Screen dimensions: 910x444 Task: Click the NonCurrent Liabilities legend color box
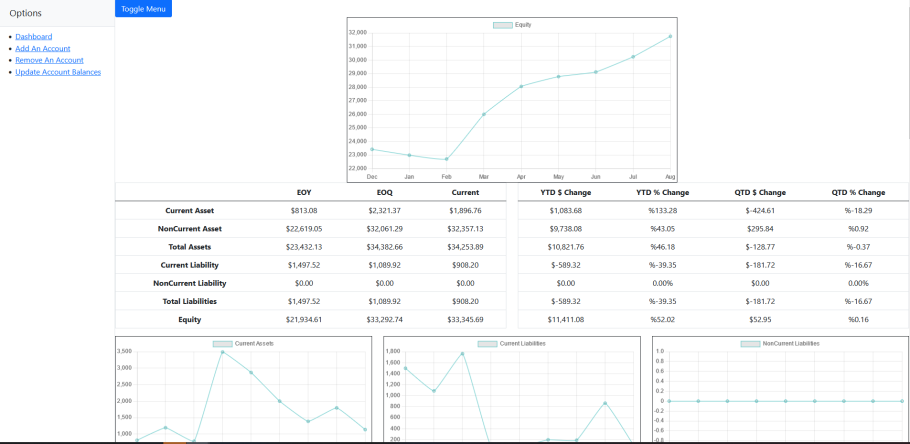(x=750, y=343)
